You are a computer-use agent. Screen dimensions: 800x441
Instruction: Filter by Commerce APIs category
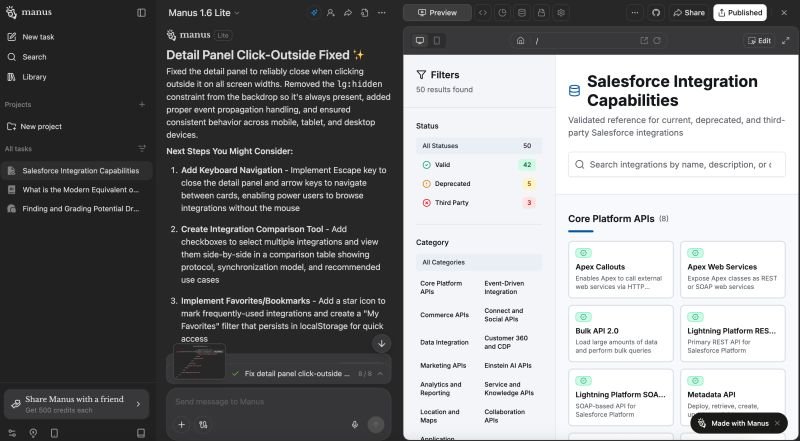[x=446, y=315]
